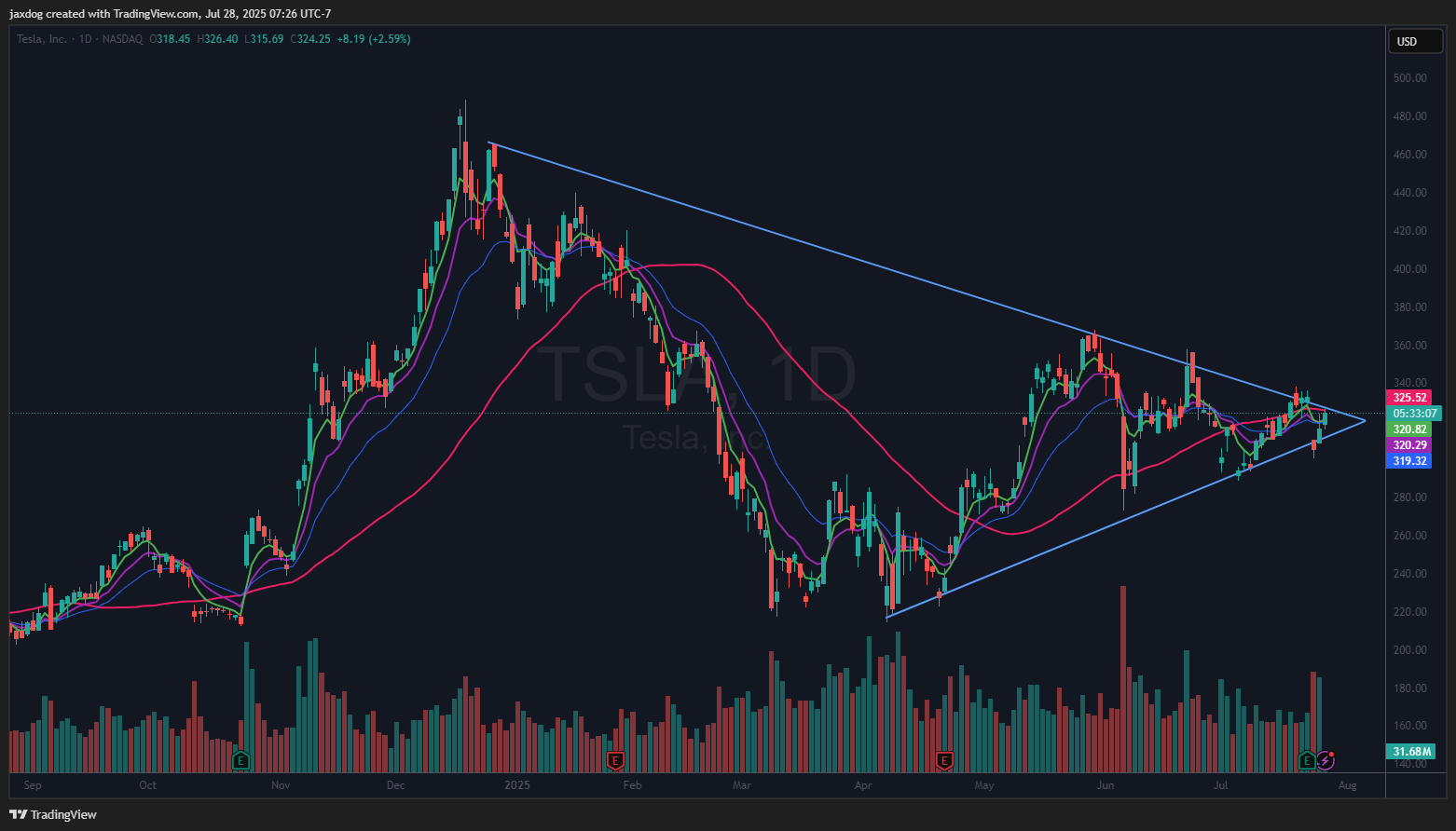Click 400.00 on the price axis
The height and width of the screenshot is (831, 1456).
coord(1409,269)
